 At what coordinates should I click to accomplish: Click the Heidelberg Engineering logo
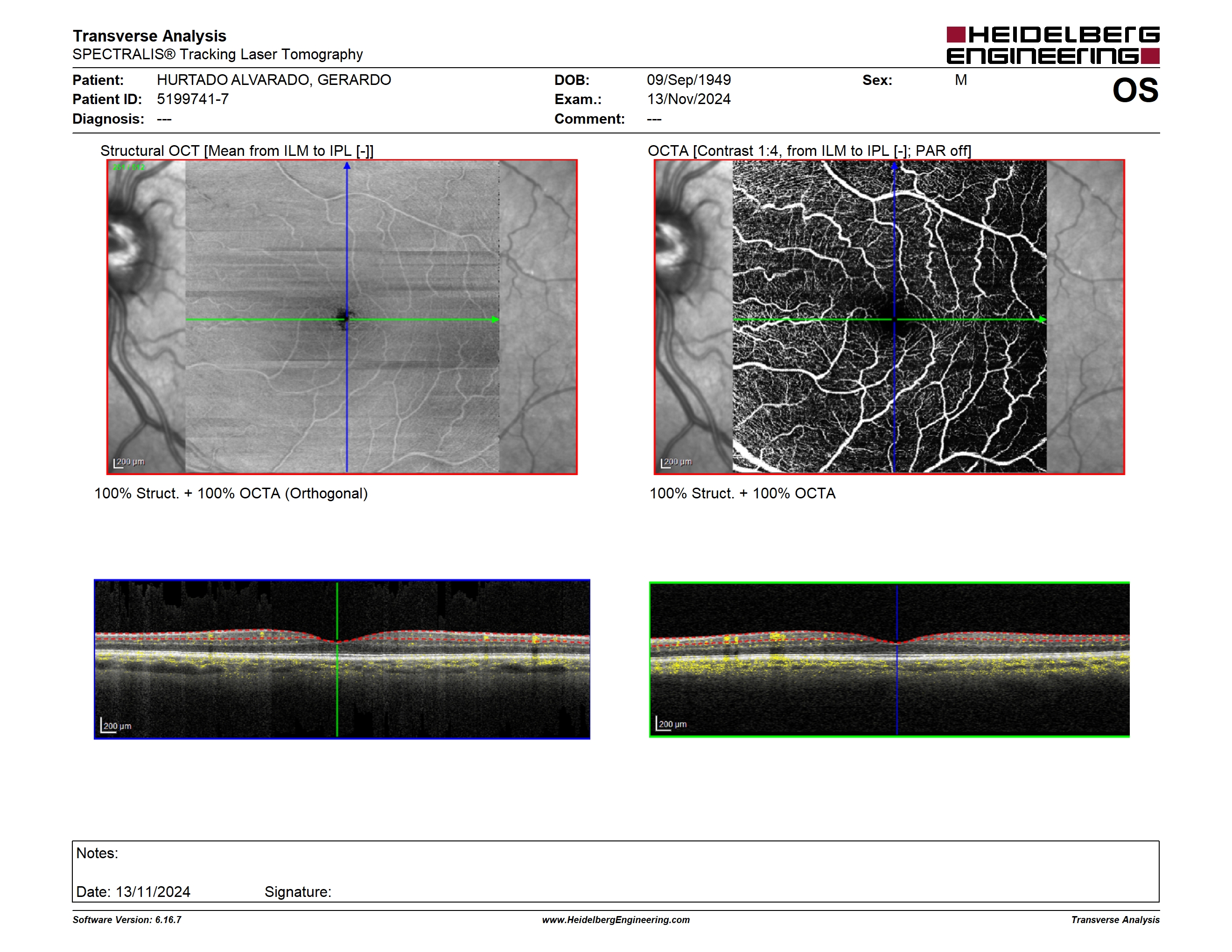1053,45
